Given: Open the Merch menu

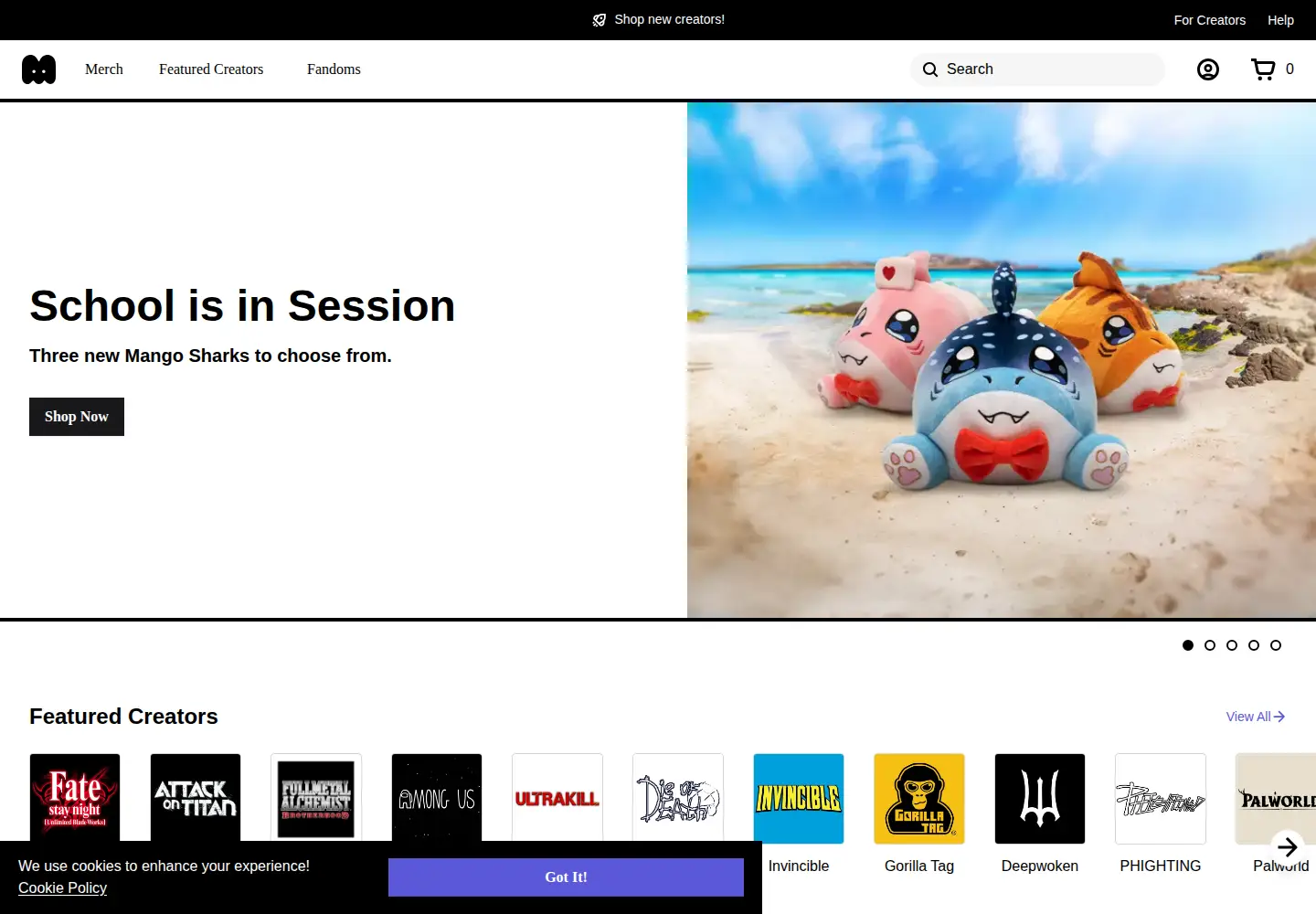Looking at the screenshot, I should [104, 69].
